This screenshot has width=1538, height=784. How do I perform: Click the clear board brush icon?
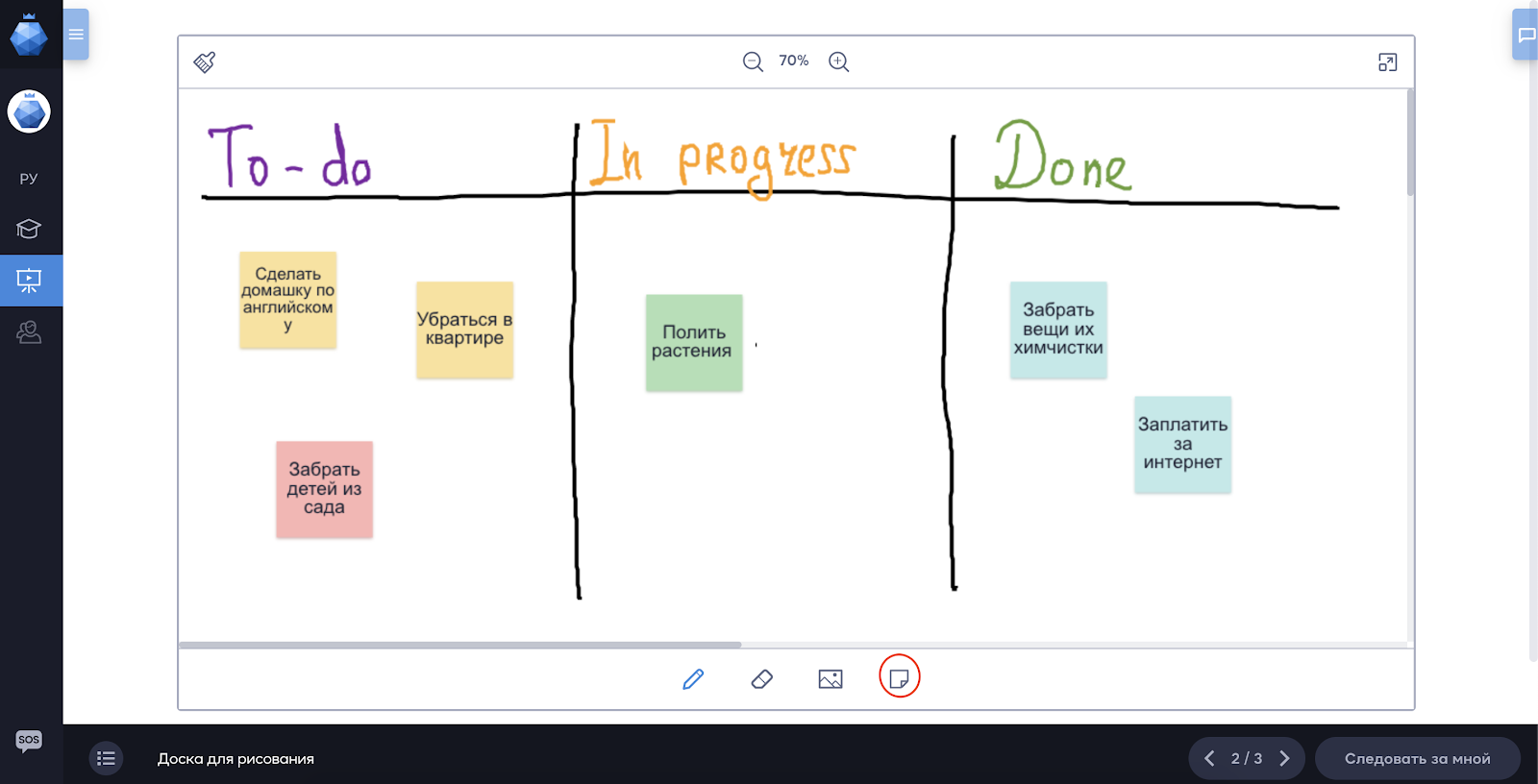pyautogui.click(x=205, y=62)
